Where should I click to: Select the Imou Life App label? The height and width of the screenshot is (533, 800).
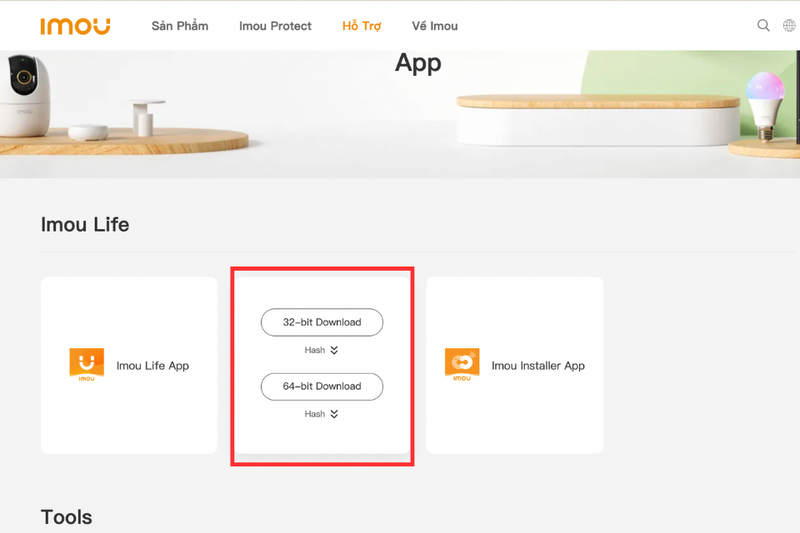pyautogui.click(x=153, y=366)
